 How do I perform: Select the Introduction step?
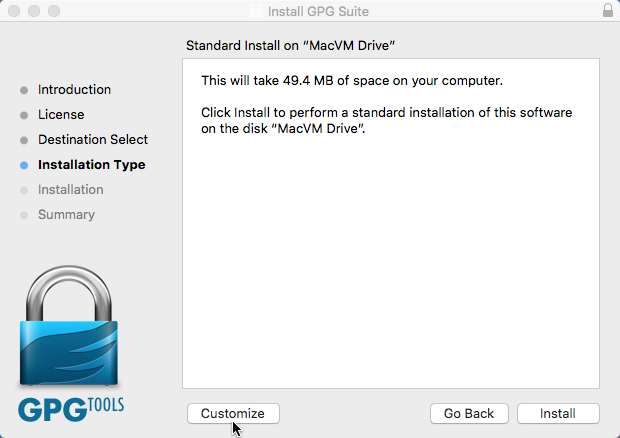click(74, 90)
